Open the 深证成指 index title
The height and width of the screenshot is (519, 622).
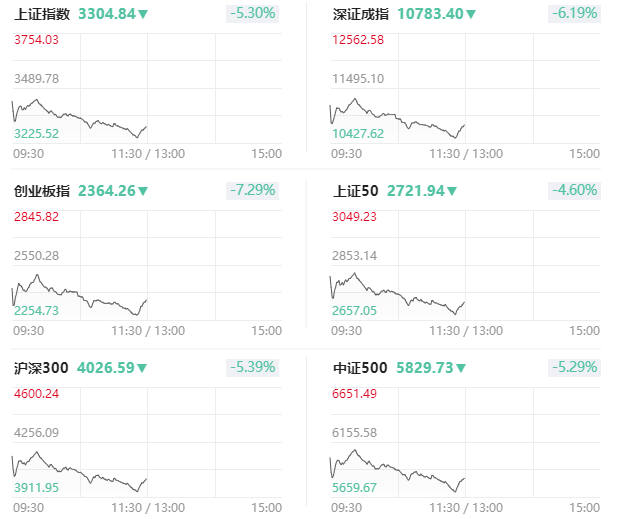tap(360, 14)
